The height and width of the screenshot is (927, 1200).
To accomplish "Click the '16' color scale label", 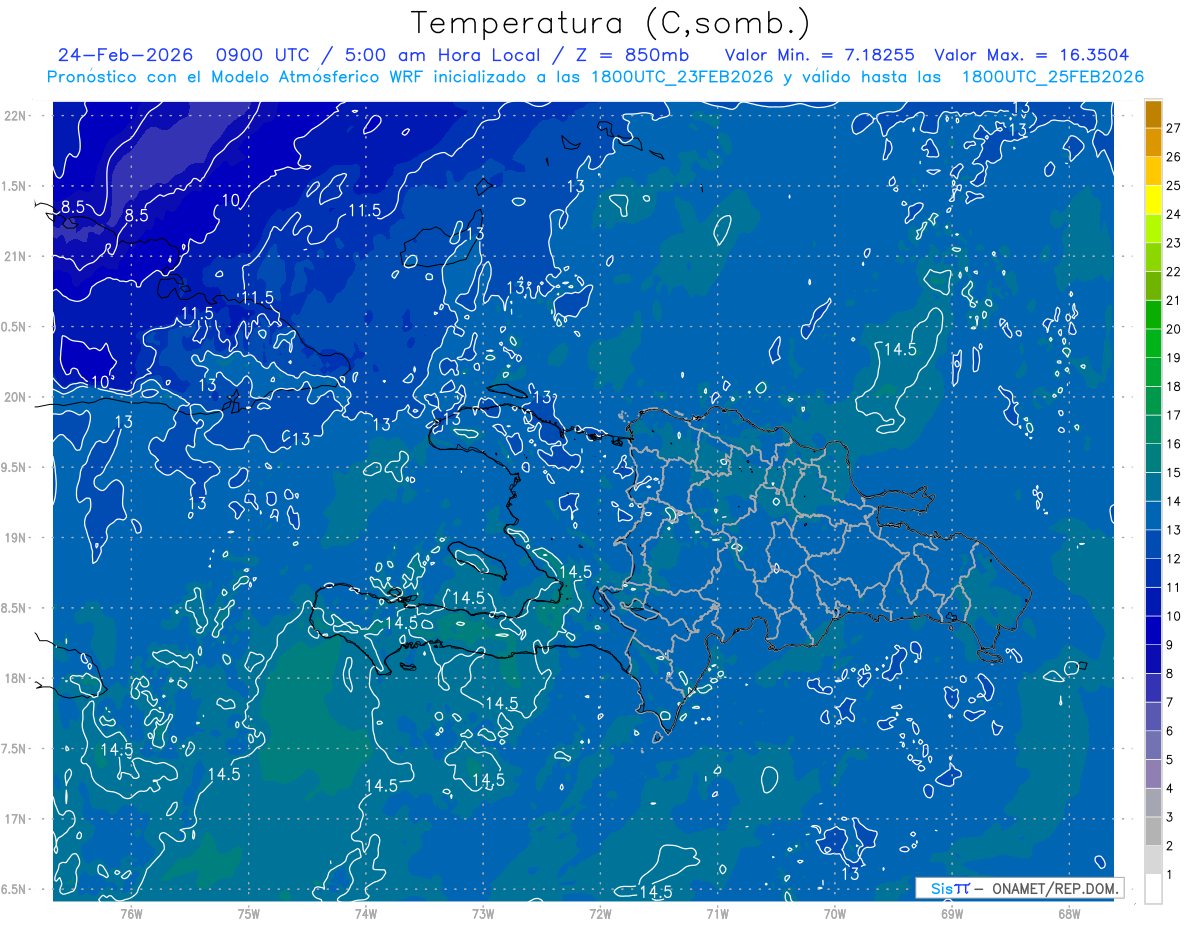I will point(1174,444).
